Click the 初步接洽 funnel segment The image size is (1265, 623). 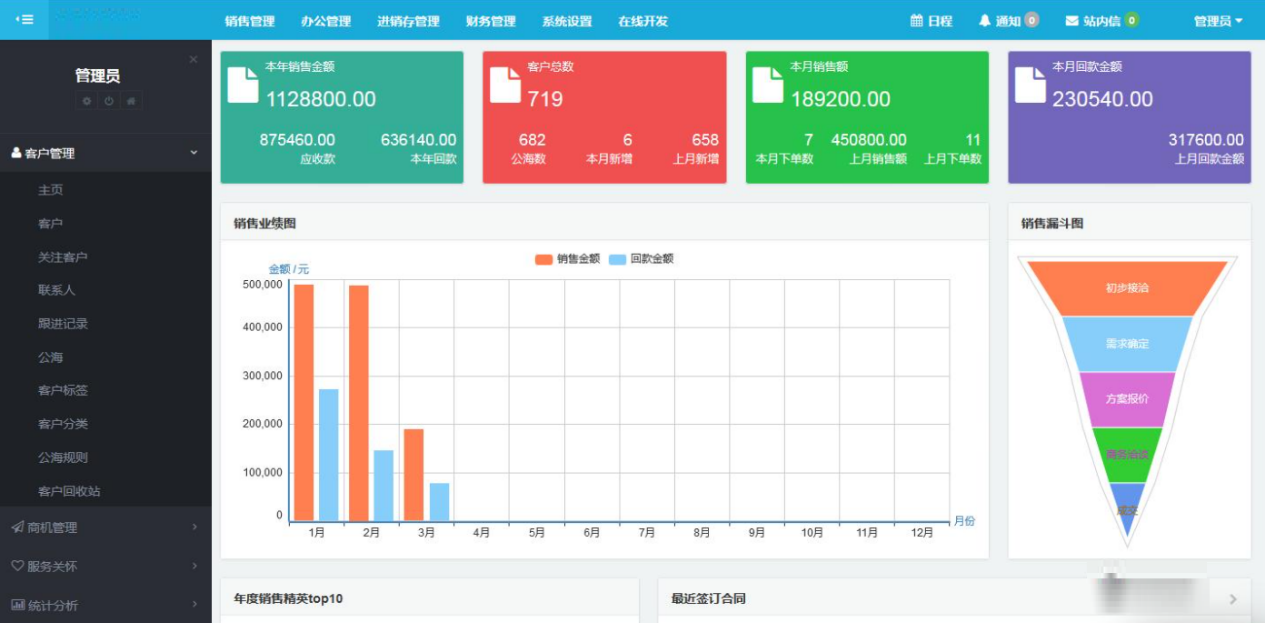click(1127, 288)
